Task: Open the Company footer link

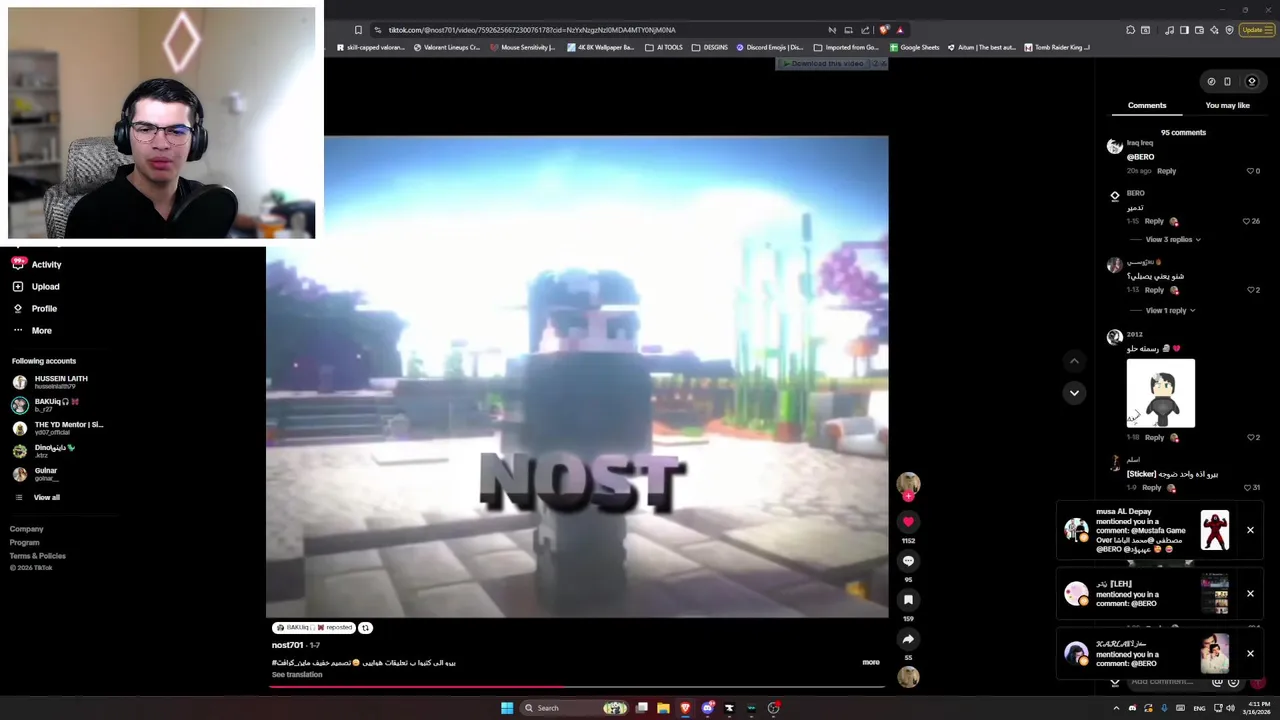Action: tap(27, 529)
